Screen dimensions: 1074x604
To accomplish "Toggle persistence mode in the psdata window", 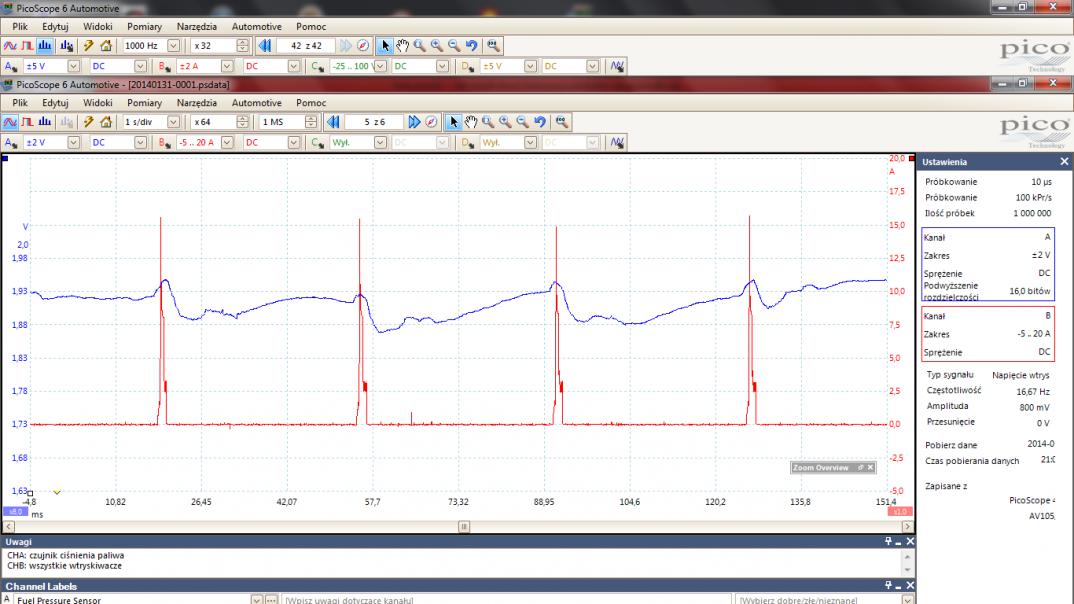I will click(26, 122).
